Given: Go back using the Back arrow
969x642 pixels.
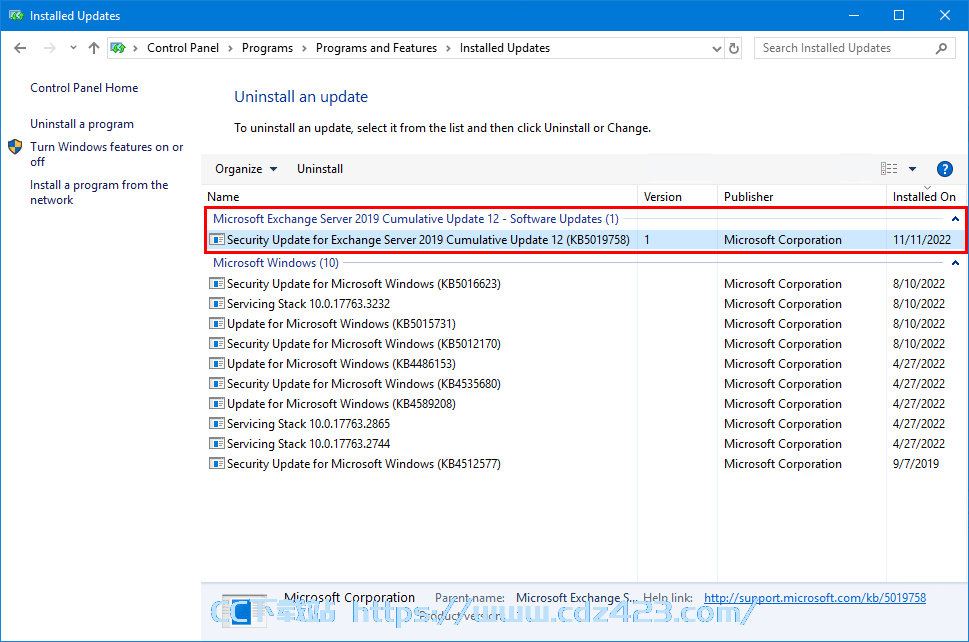Looking at the screenshot, I should 20,48.
